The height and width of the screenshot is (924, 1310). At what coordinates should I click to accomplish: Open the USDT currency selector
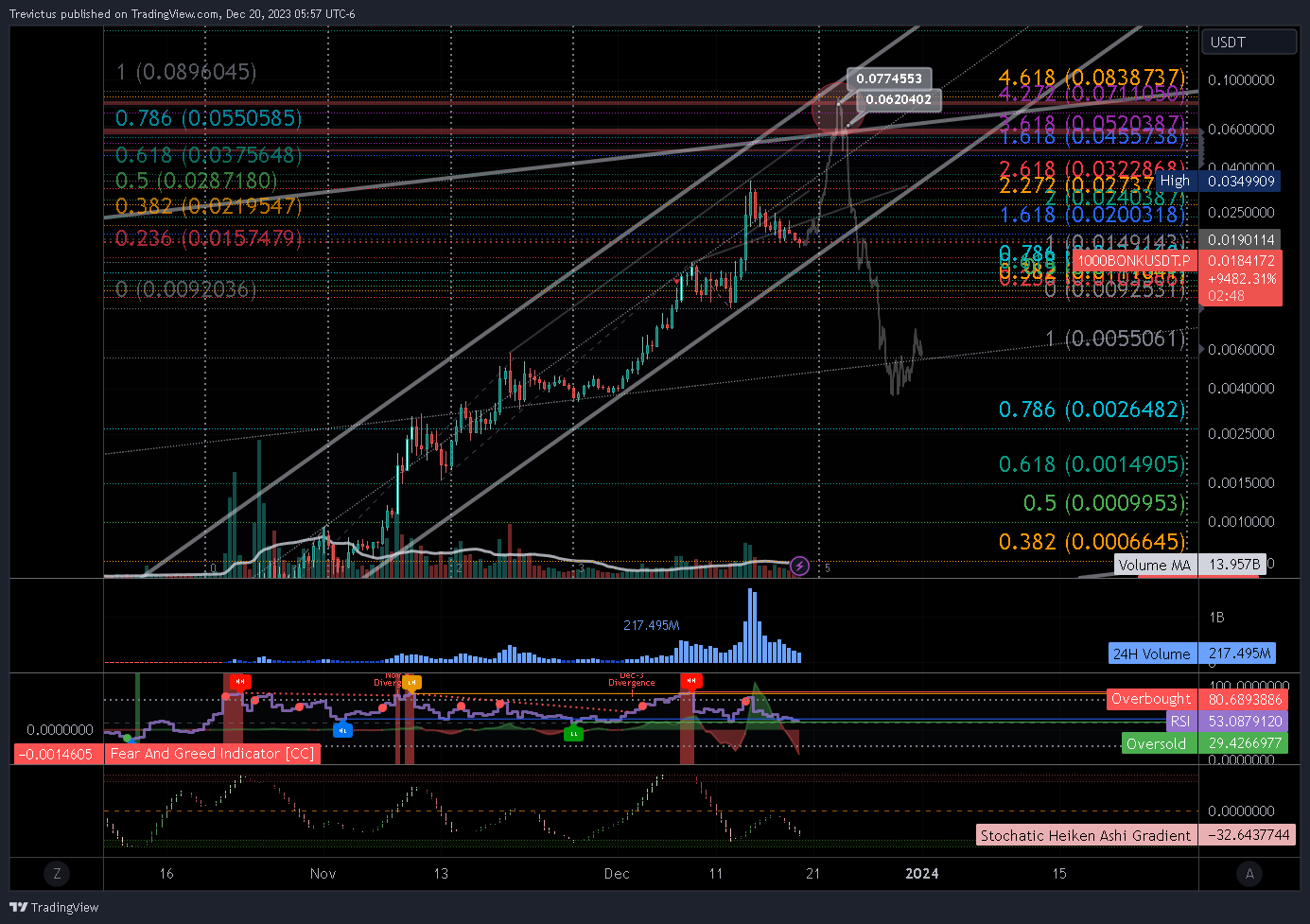pos(1249,42)
